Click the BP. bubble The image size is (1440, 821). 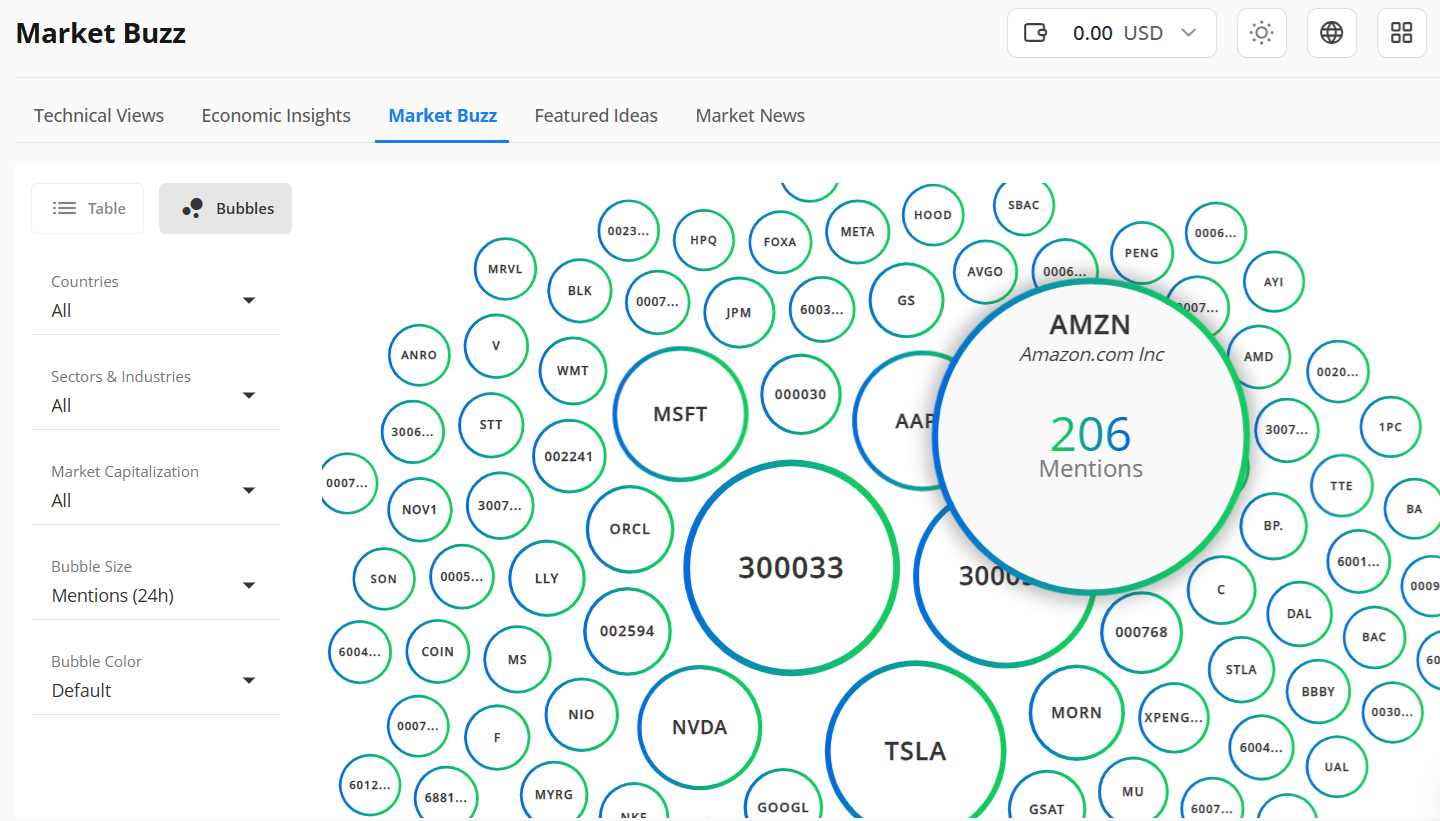[1272, 525]
